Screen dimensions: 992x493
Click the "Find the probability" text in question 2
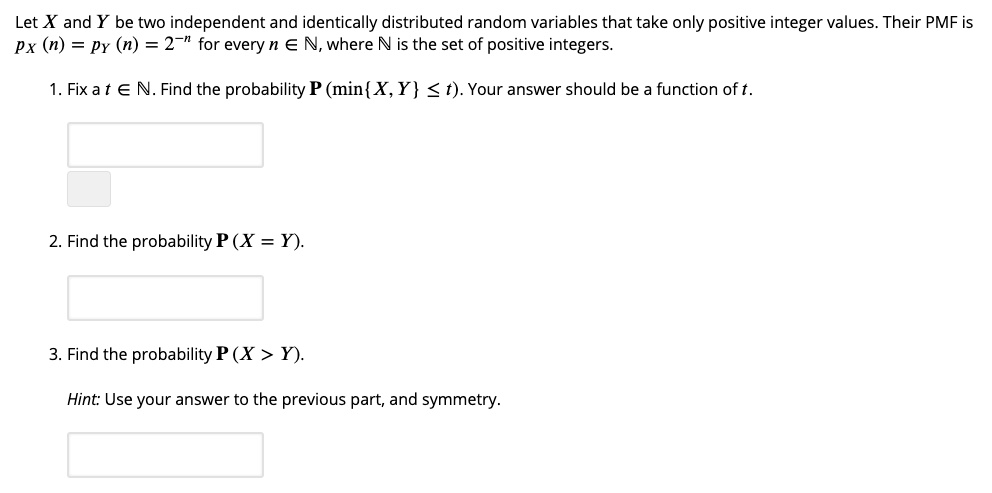point(138,242)
